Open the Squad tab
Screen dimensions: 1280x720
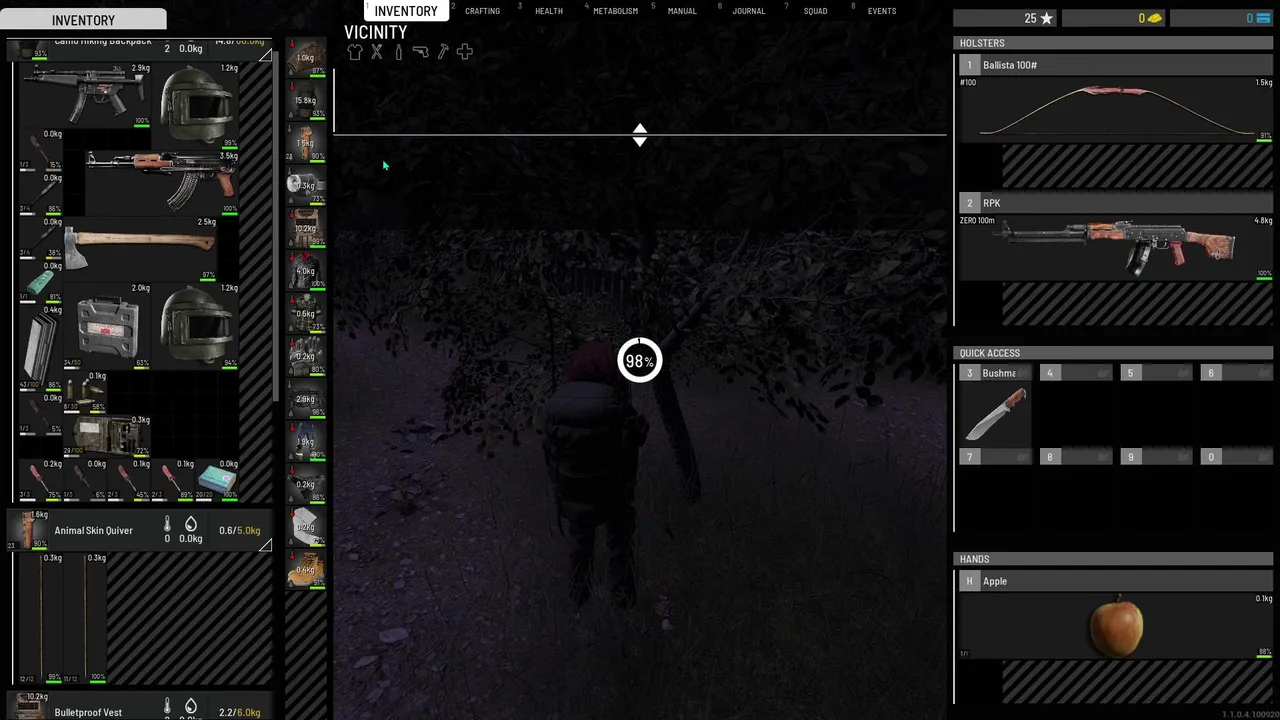coord(815,11)
